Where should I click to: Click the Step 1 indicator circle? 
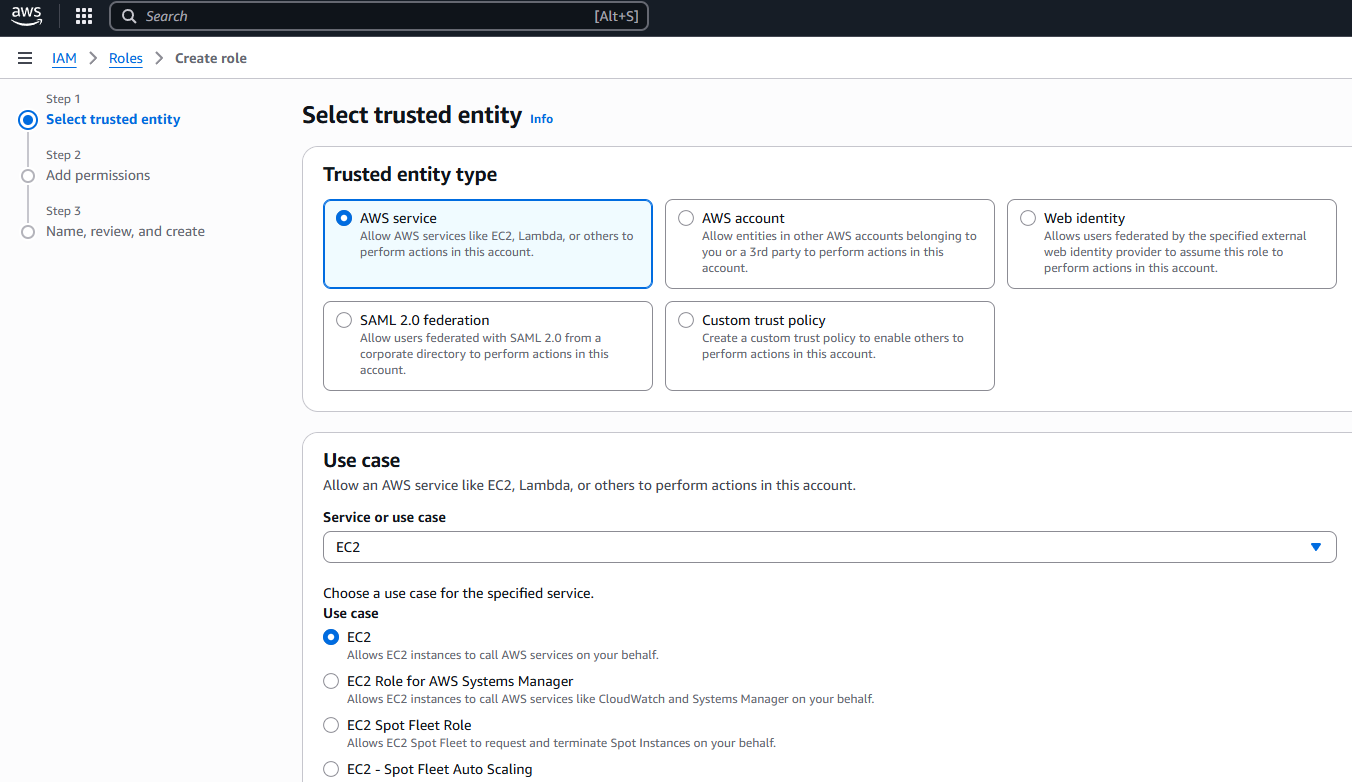tap(28, 120)
